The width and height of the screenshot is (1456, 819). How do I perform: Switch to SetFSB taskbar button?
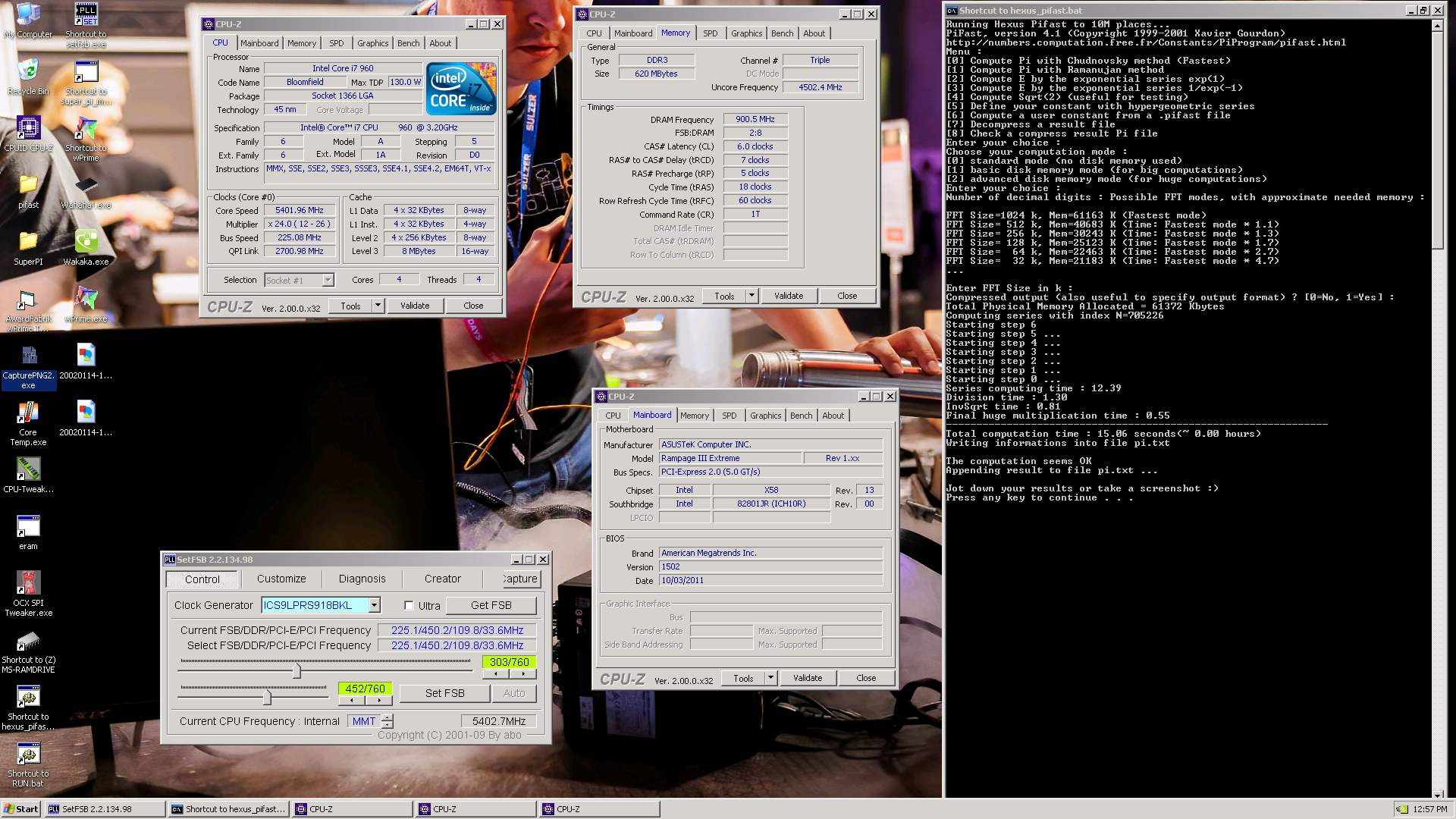coord(105,809)
